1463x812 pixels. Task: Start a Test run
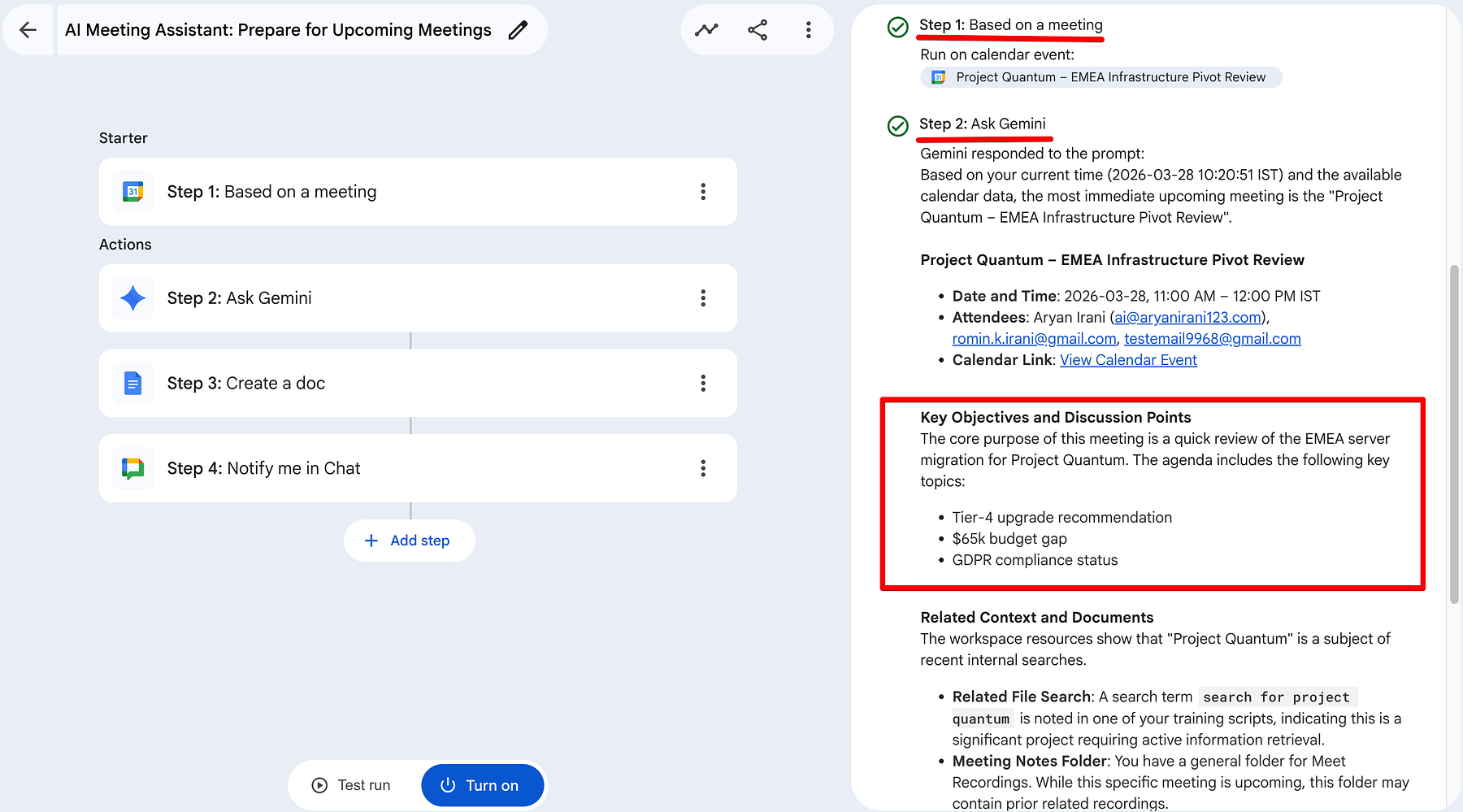[352, 785]
